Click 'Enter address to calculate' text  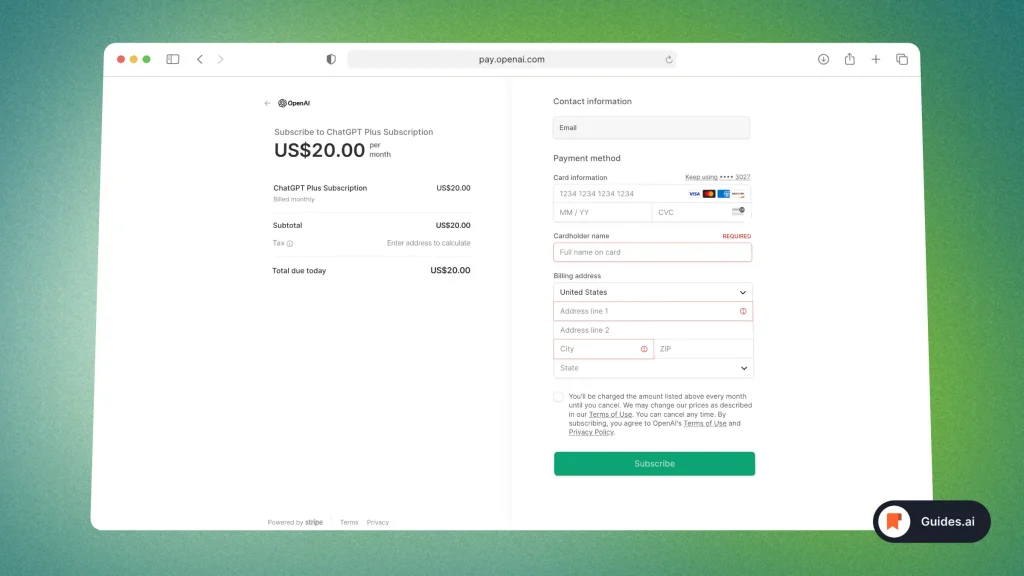tap(428, 244)
